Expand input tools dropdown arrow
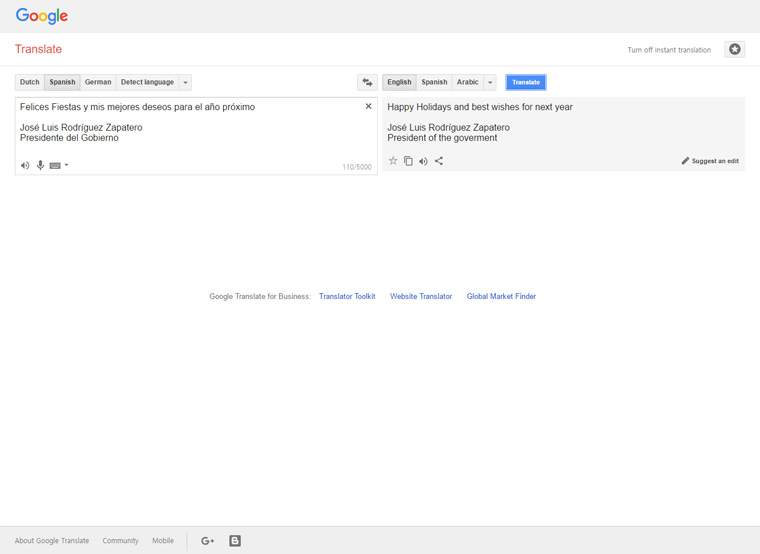 (x=67, y=165)
